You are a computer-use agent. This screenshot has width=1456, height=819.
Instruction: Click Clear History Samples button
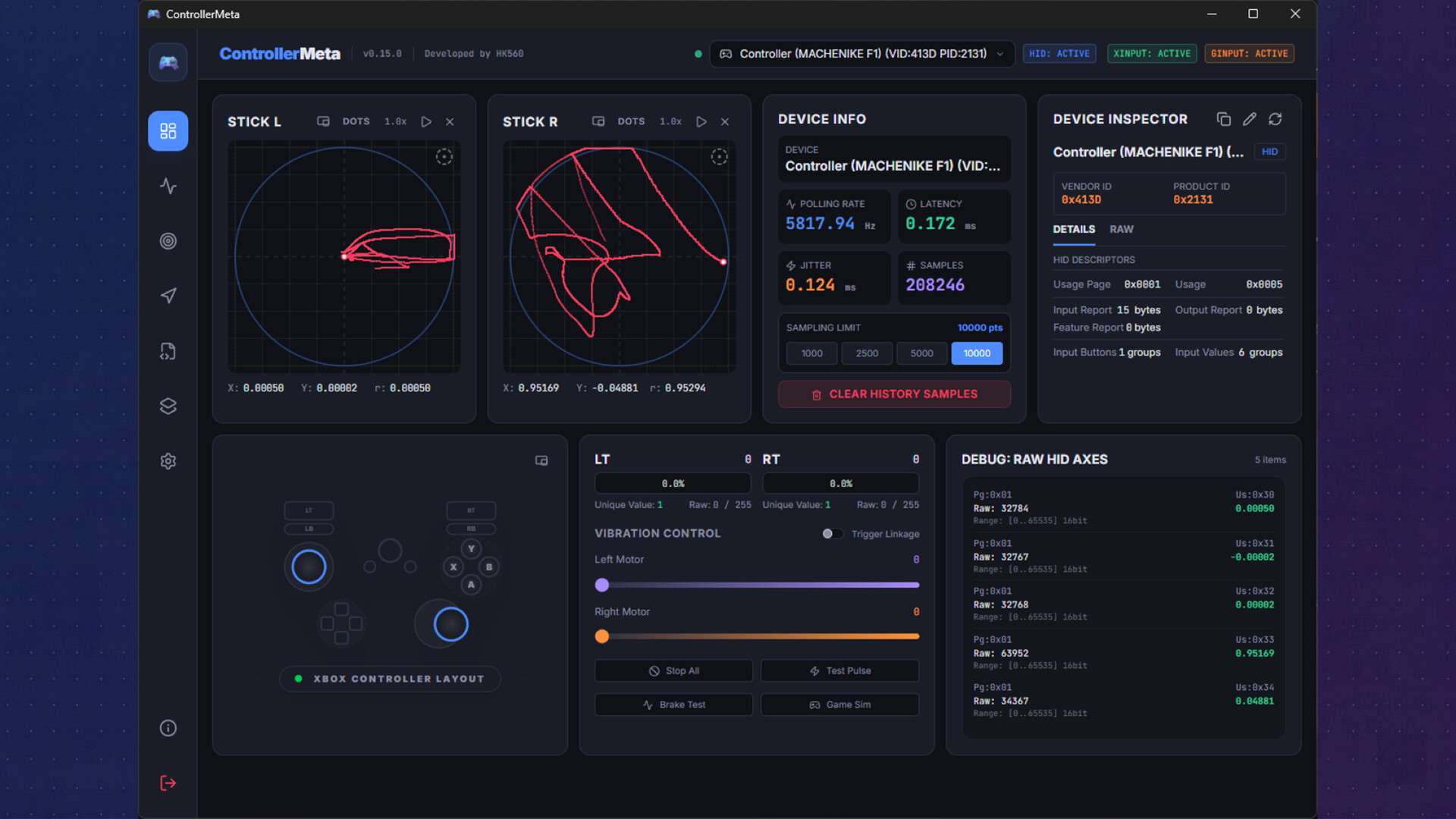tap(894, 394)
